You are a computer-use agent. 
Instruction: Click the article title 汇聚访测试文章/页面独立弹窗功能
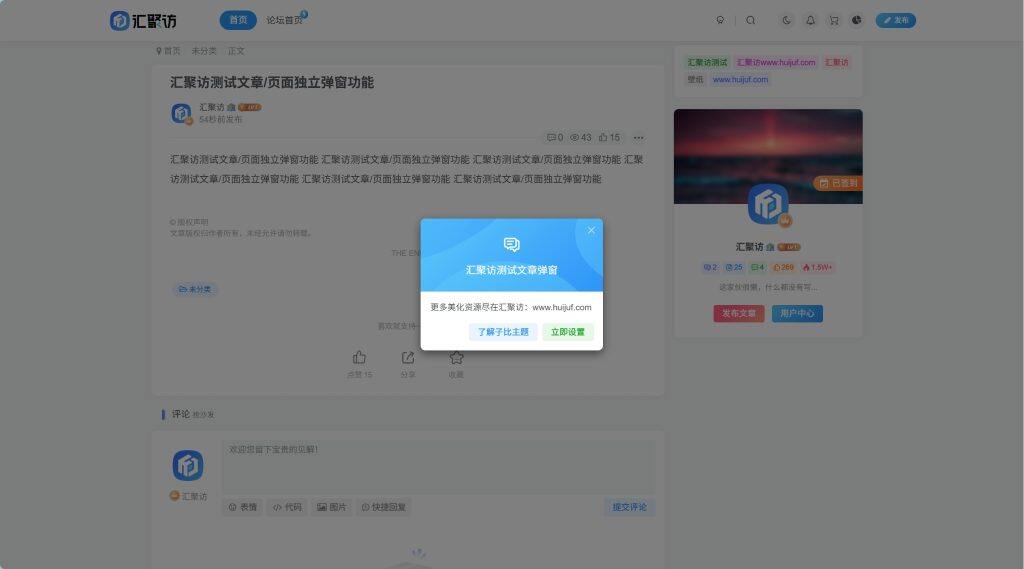[x=272, y=82]
